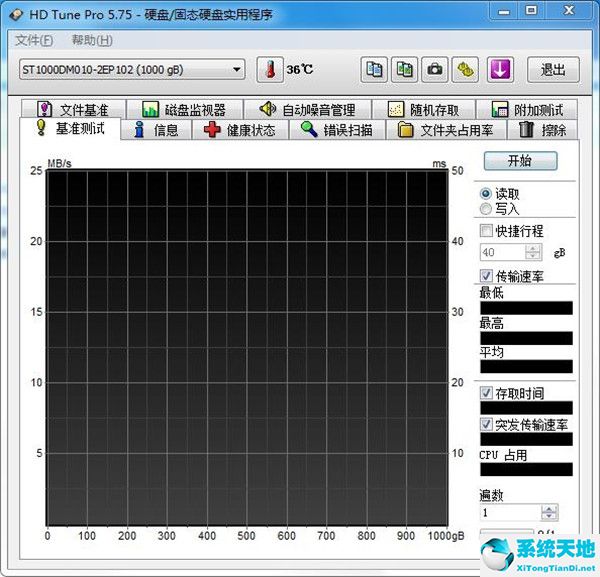This screenshot has height=577, width=600.
Task: Open the 文件基准 tab
Action: click(x=73, y=110)
